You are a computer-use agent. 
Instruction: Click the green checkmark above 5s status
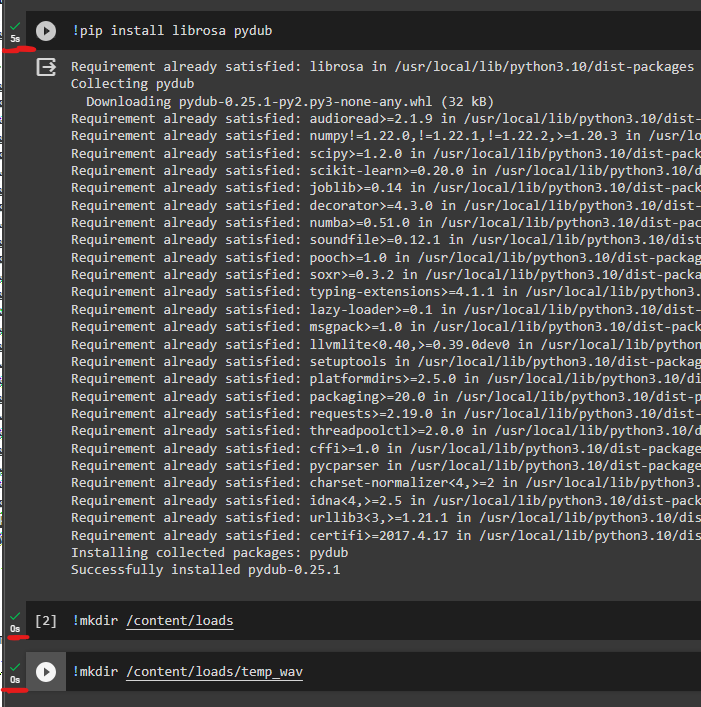pos(15,27)
